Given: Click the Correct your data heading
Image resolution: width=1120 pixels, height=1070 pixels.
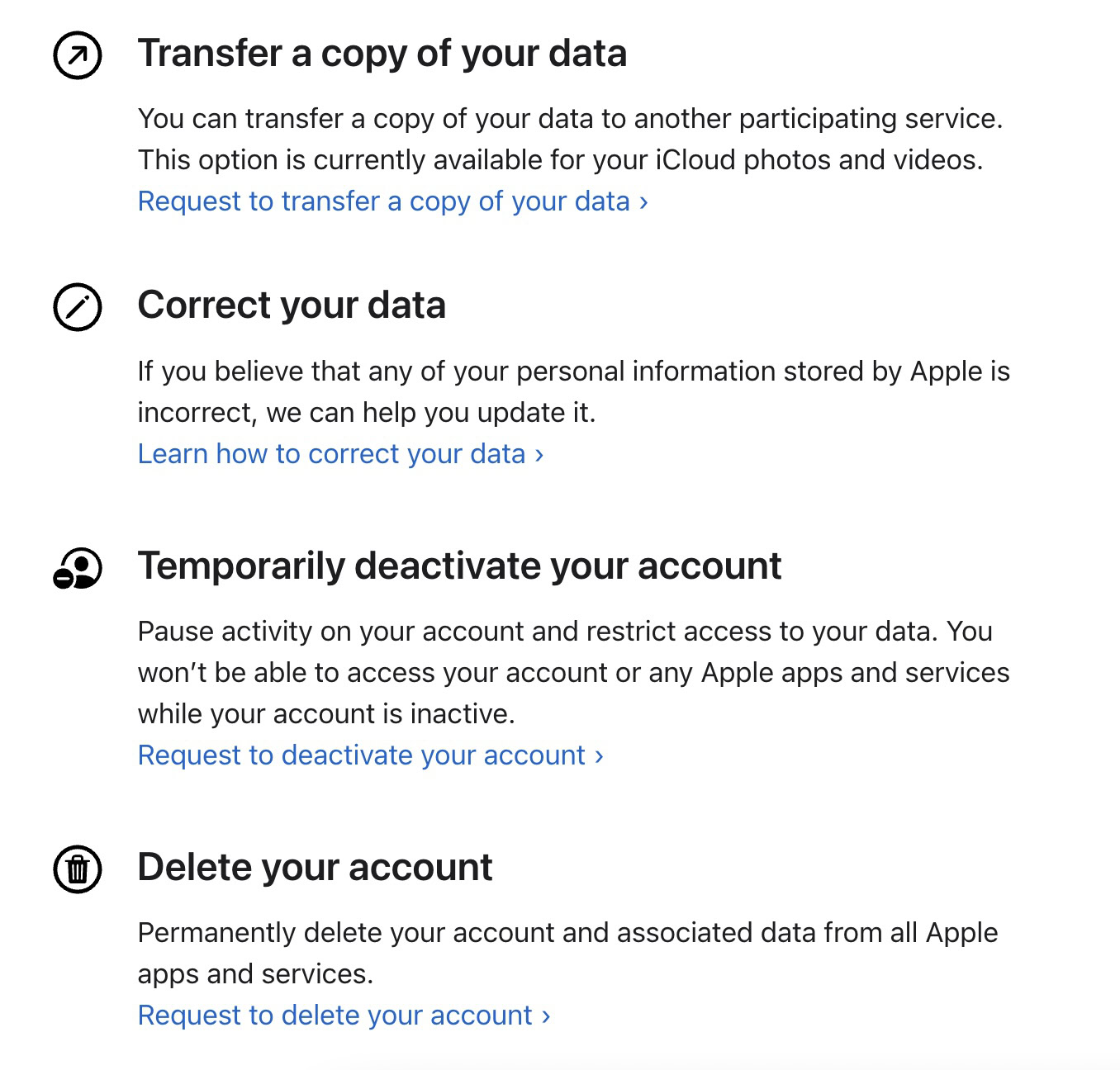Looking at the screenshot, I should (x=292, y=305).
